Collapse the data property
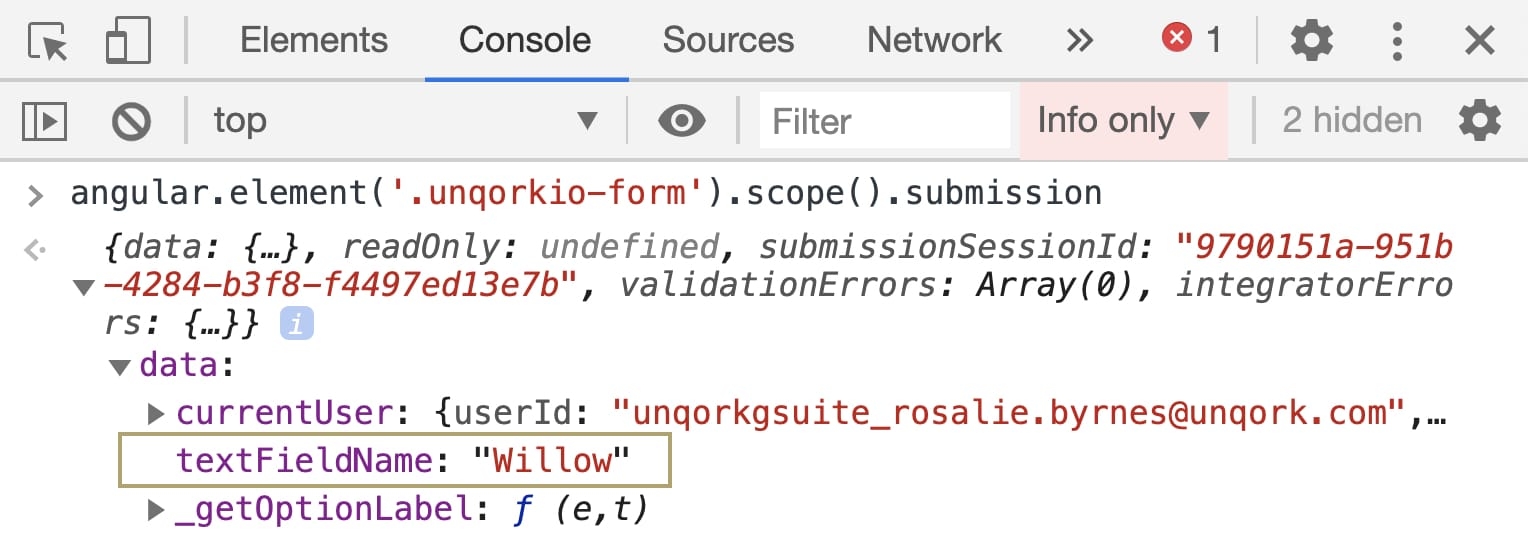Screen dimensions: 1528x538 pyautogui.click(x=120, y=367)
